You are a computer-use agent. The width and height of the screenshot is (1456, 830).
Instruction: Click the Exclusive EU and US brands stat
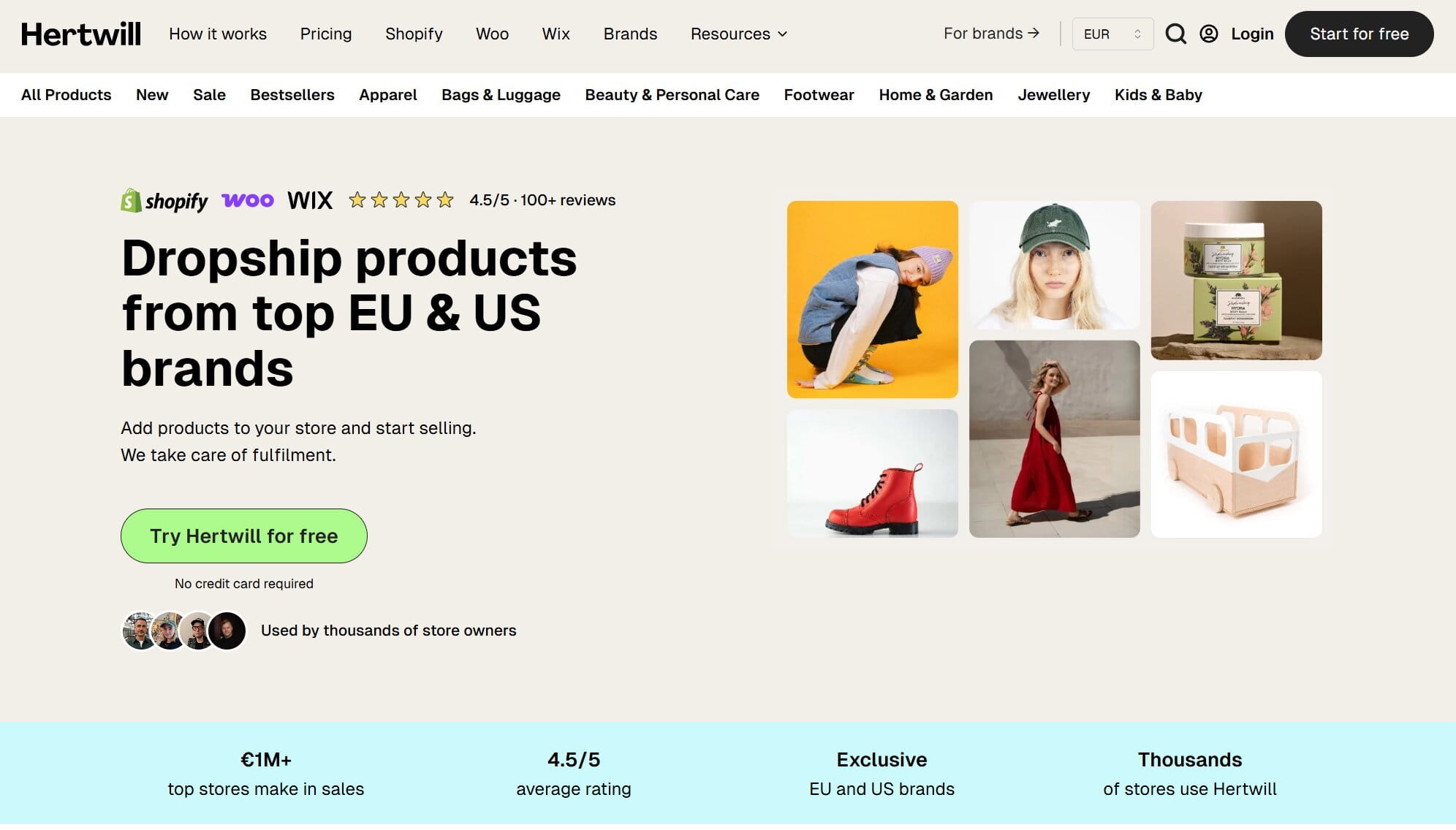[882, 774]
